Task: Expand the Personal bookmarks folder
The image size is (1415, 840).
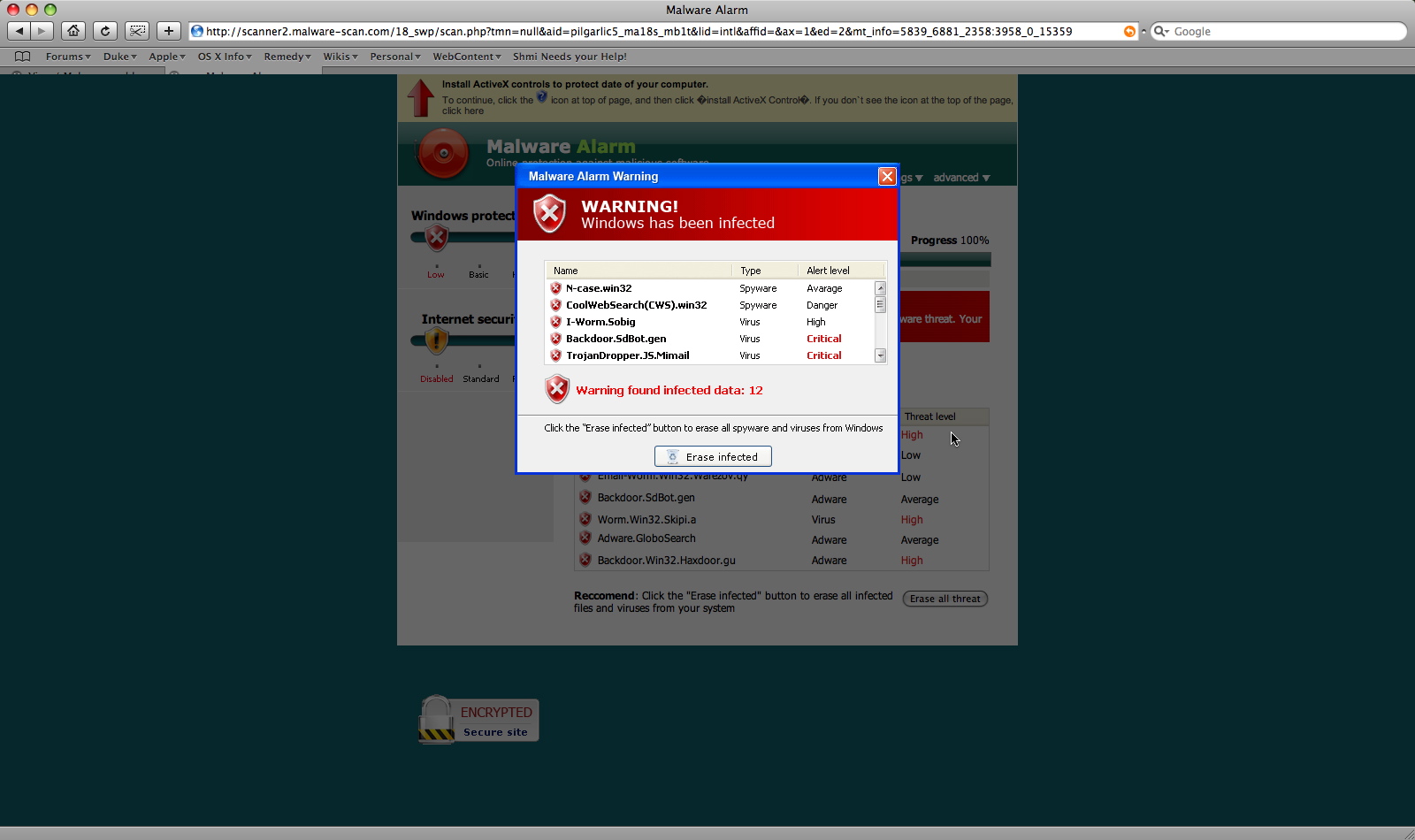Action: point(395,57)
